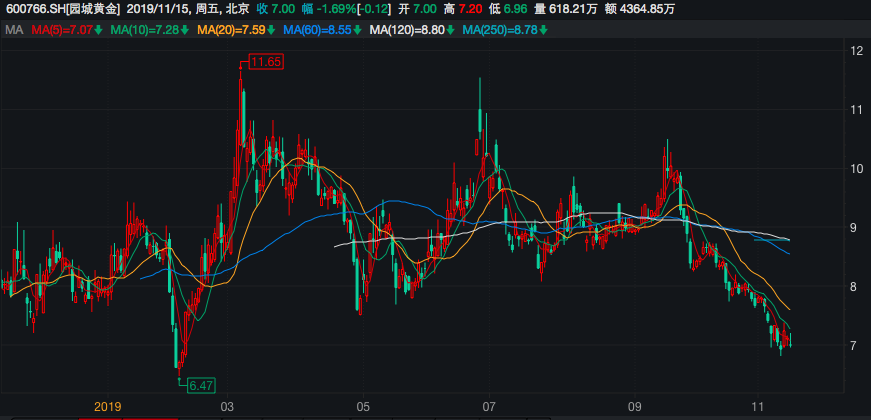Image resolution: width=871 pixels, height=420 pixels.
Task: Click the 11 month label on time axis
Action: [x=757, y=407]
